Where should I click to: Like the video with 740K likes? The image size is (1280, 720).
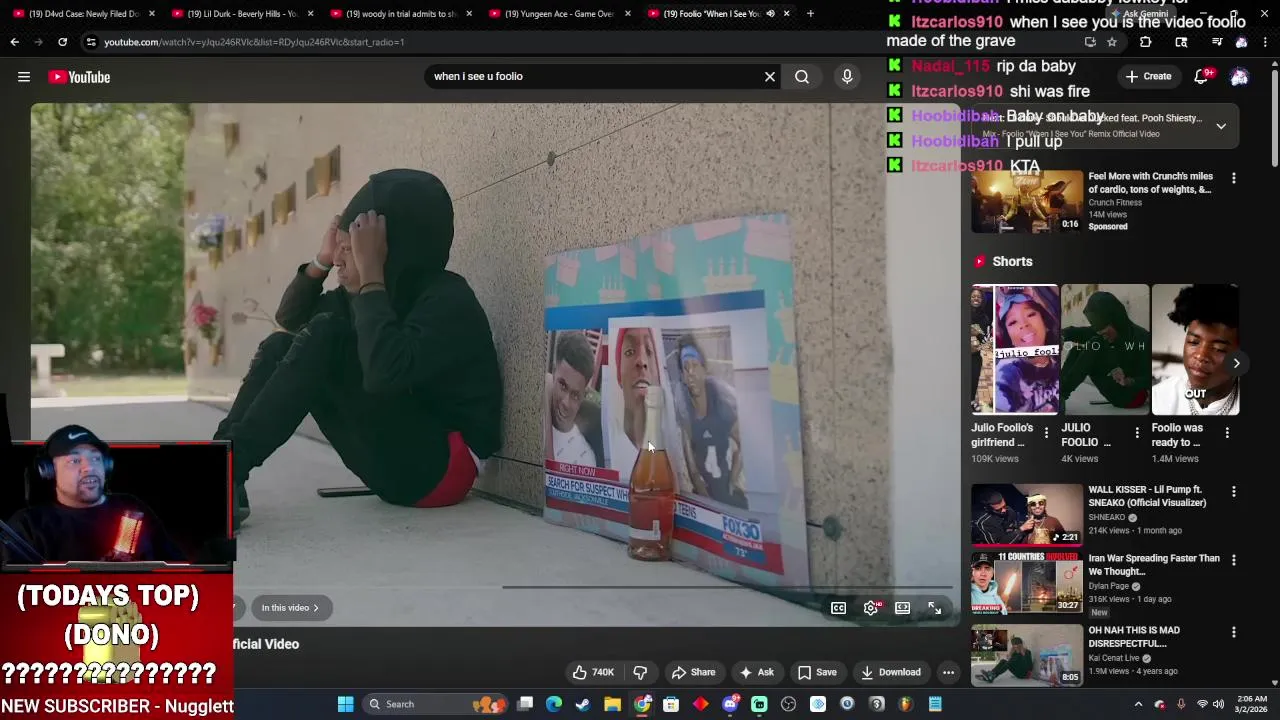(593, 672)
